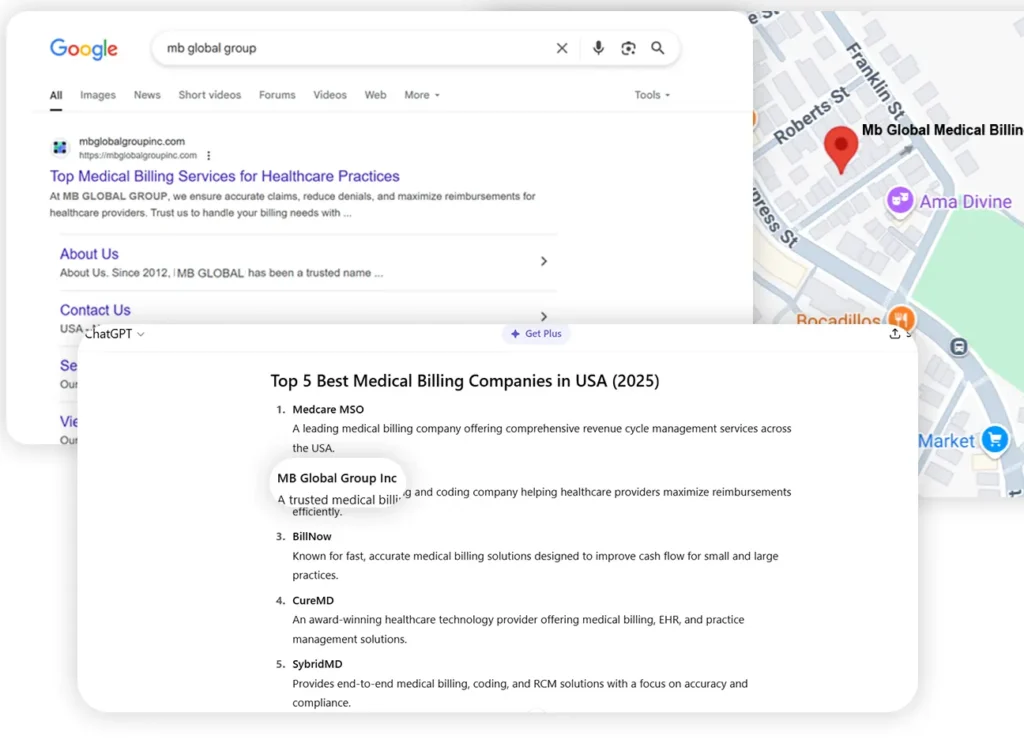Expand the More search filters dropdown
Viewport: 1024px width, 740px height.
(x=422, y=95)
